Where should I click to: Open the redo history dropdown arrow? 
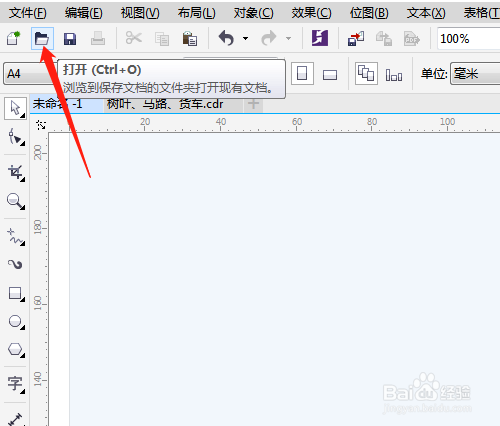[288, 38]
